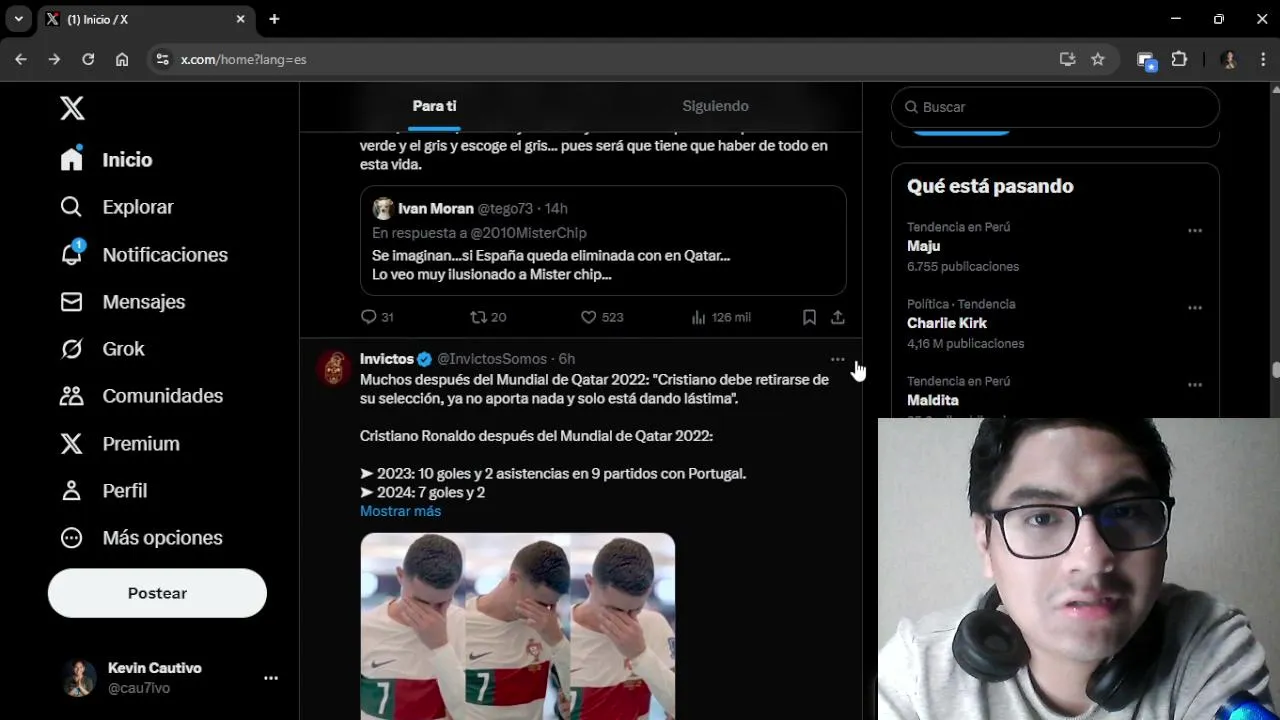Switch to Siguiendo tab
This screenshot has height=720, width=1280.
715,106
